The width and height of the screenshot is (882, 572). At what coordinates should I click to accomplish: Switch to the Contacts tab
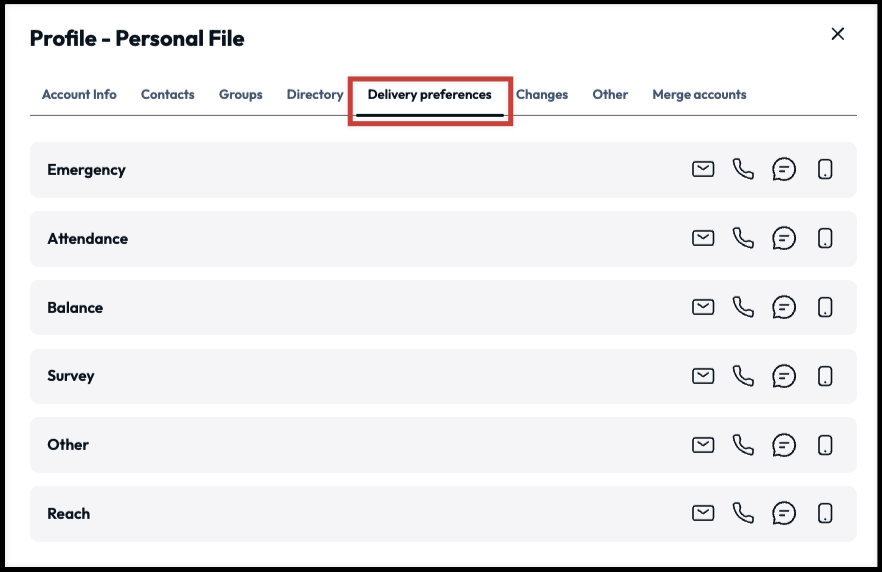[x=168, y=95]
